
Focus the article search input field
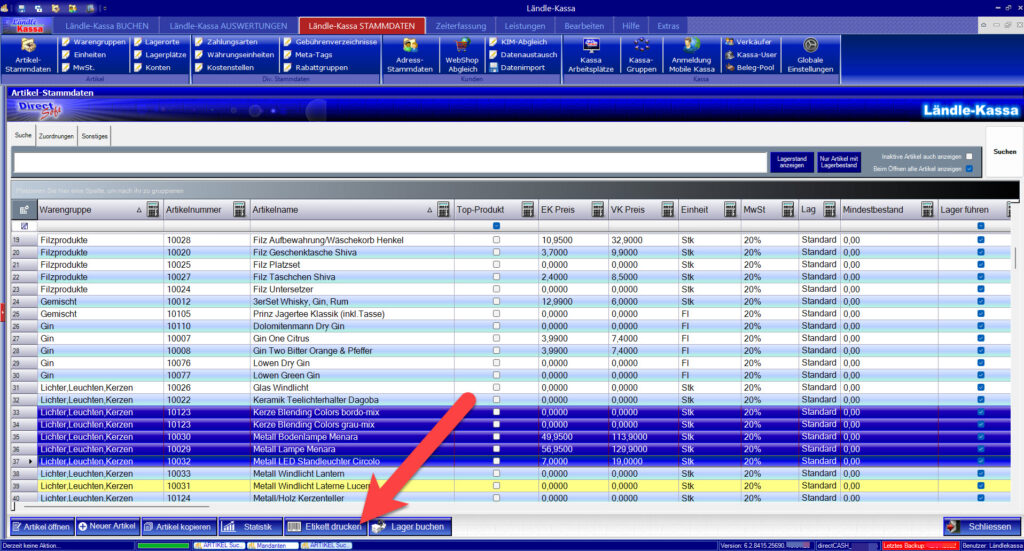click(391, 163)
